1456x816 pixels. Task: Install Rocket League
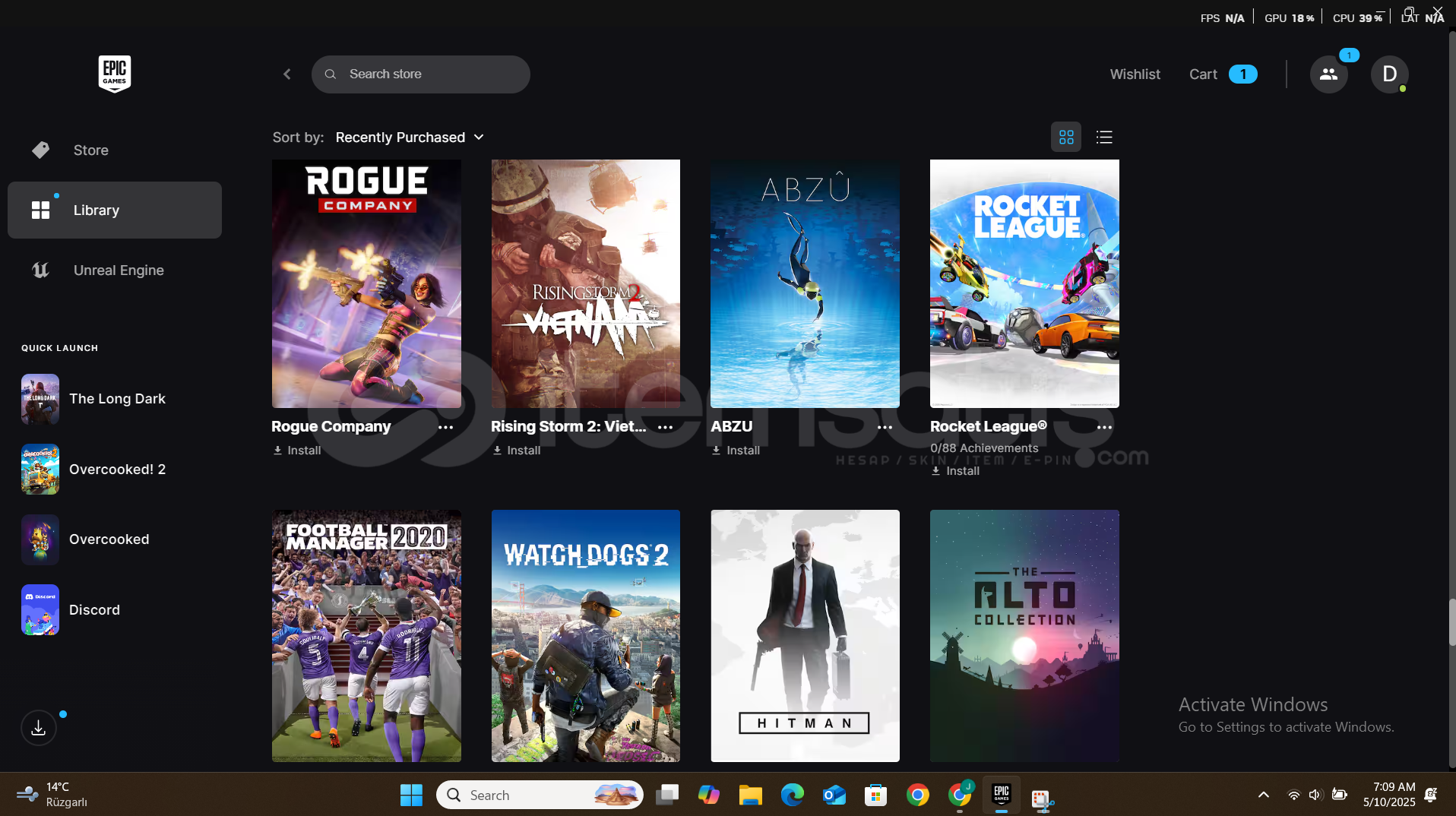[x=956, y=471]
